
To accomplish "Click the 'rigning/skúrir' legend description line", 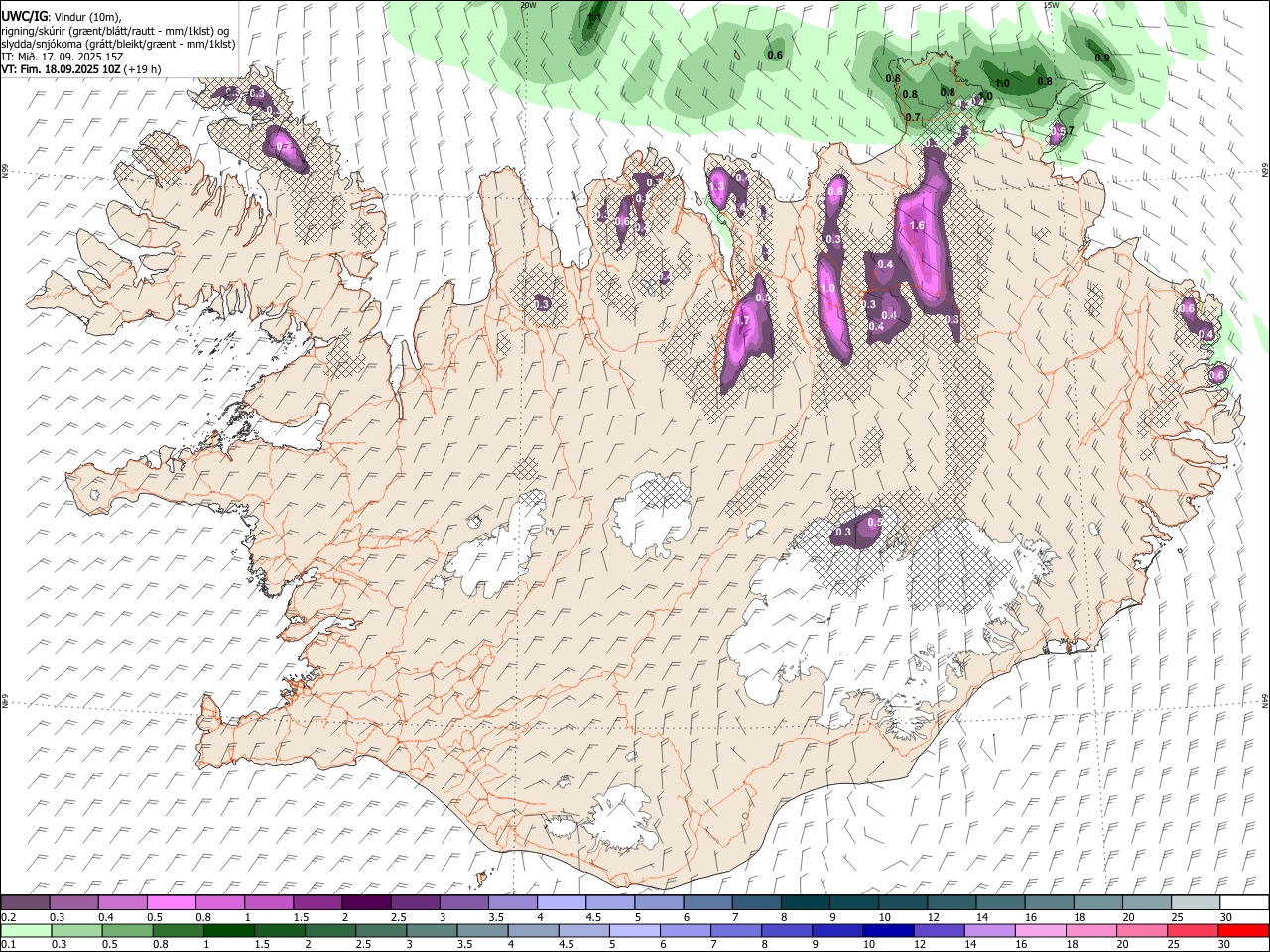I will pyautogui.click(x=114, y=31).
